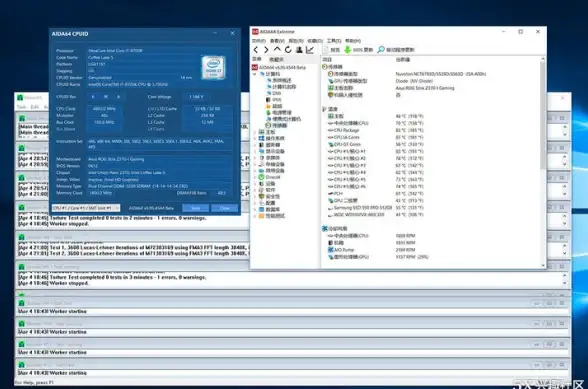Click the Prime95 green title bar icon
The height and width of the screenshot is (389, 588).
(20, 98)
